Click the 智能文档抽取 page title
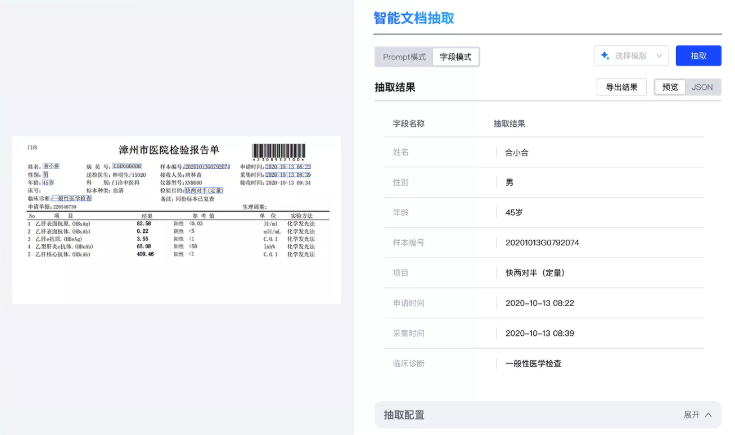This screenshot has width=735, height=435. click(414, 18)
